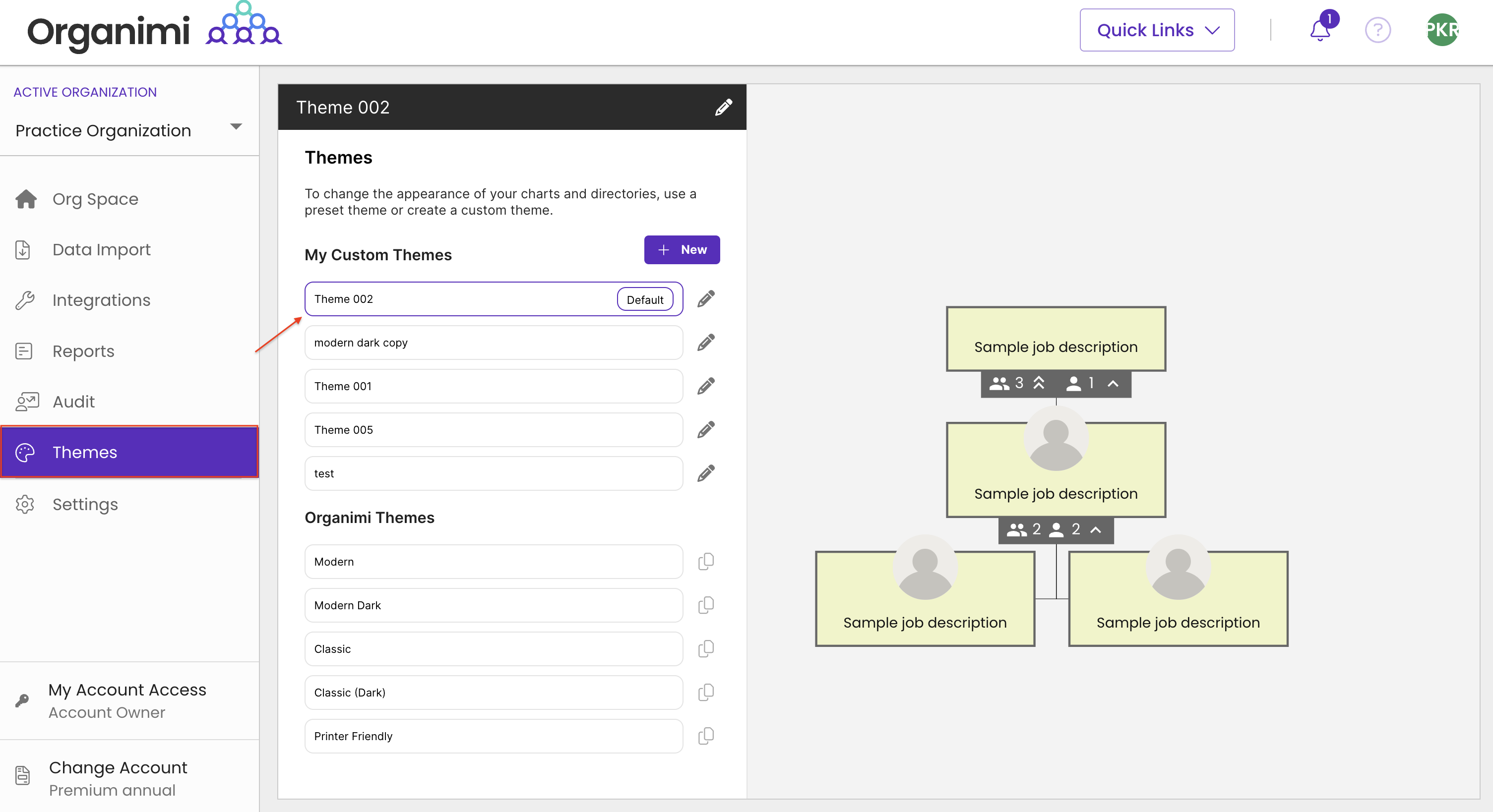Click the middle card's avatar photo
The image size is (1493, 812).
tap(1056, 439)
